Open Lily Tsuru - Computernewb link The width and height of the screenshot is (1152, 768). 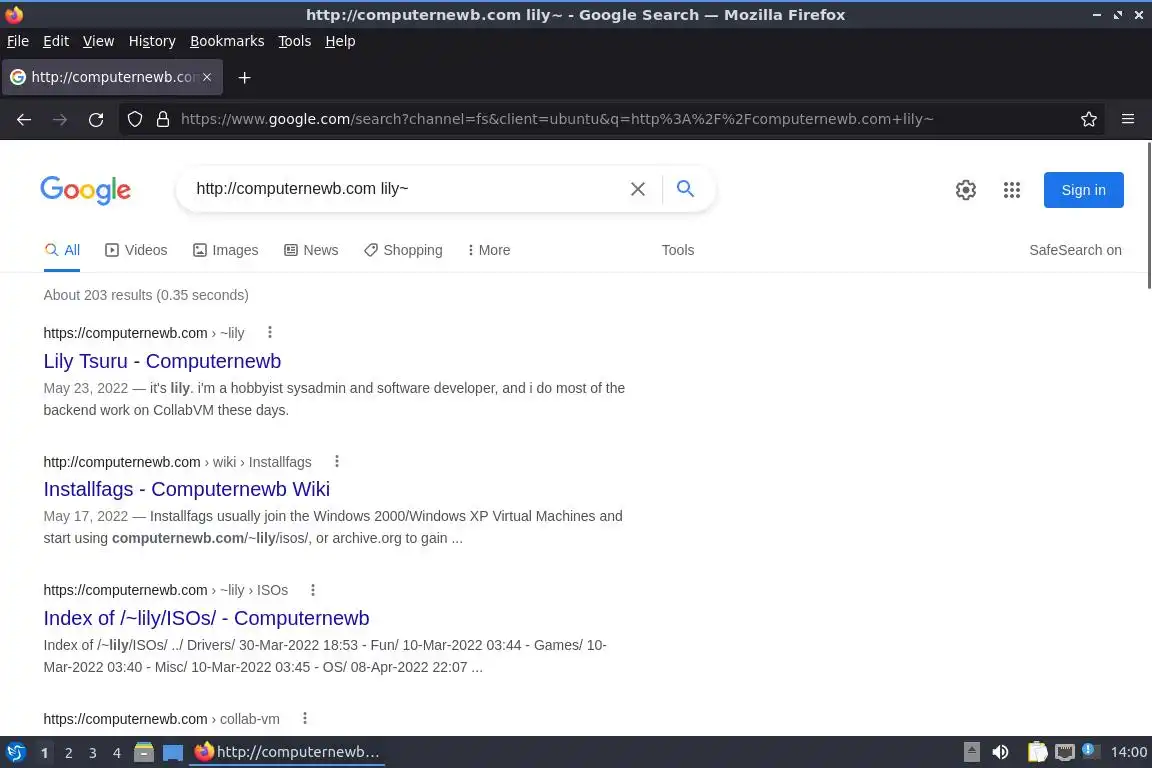[162, 361]
